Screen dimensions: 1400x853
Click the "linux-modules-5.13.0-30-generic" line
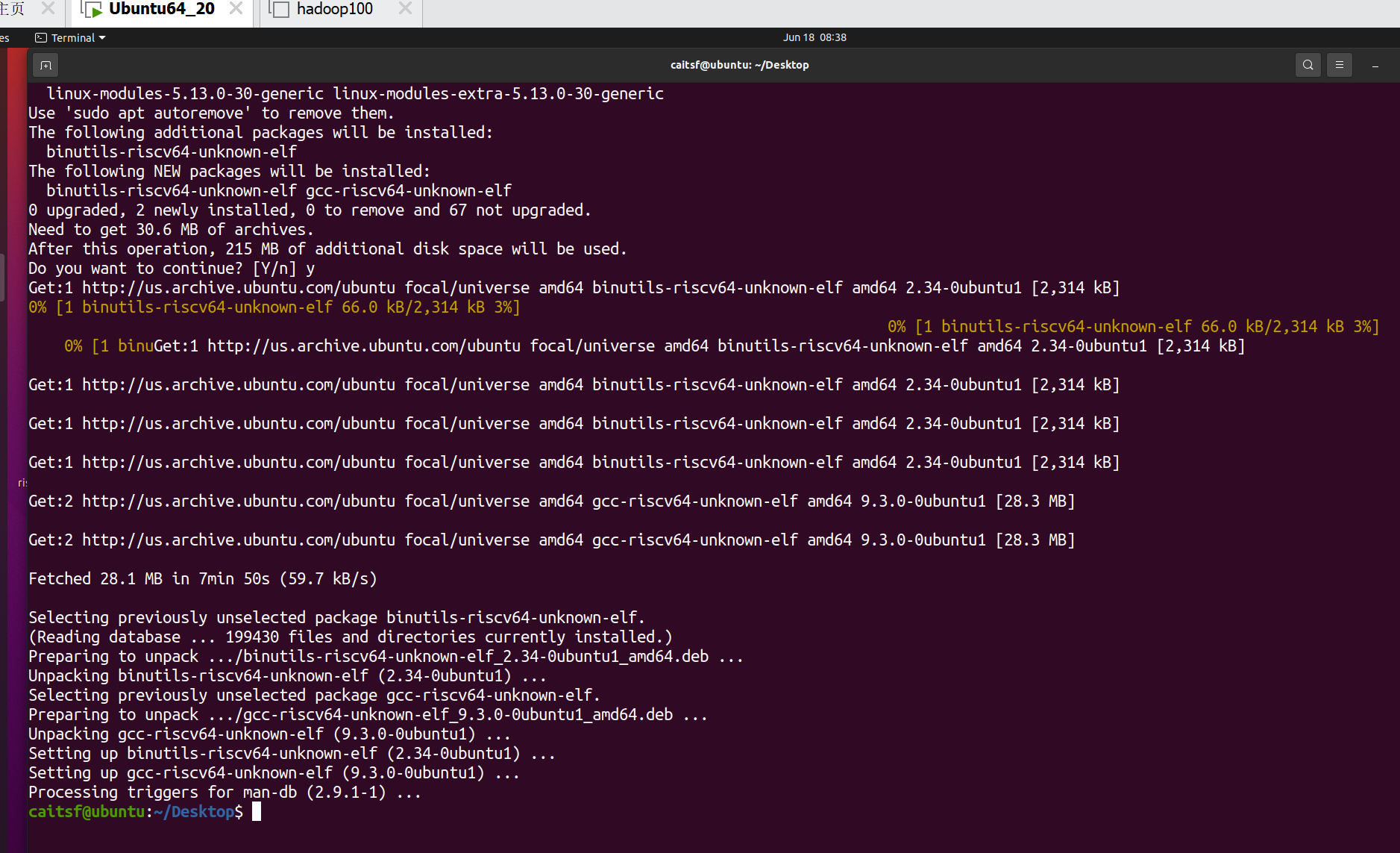coord(355,93)
